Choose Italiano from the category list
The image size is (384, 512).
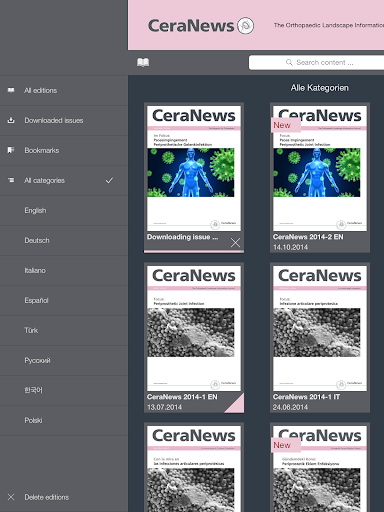[64, 271]
